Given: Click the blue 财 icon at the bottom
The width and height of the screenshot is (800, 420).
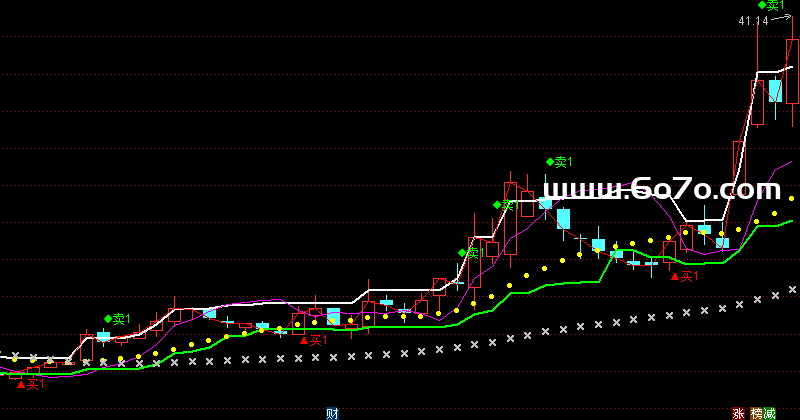Looking at the screenshot, I should pos(332,412).
